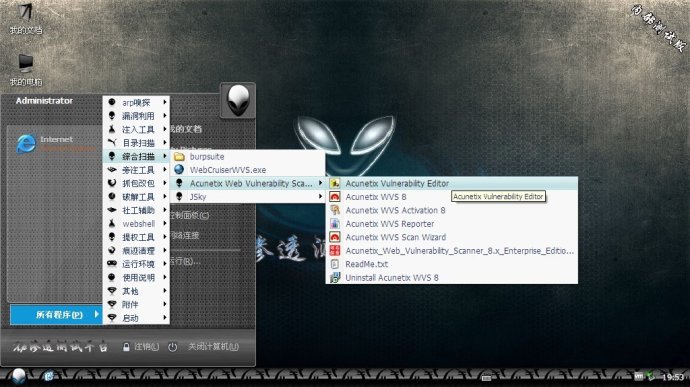Start Acunetix WVS Scan Wizard icon

coord(335,237)
